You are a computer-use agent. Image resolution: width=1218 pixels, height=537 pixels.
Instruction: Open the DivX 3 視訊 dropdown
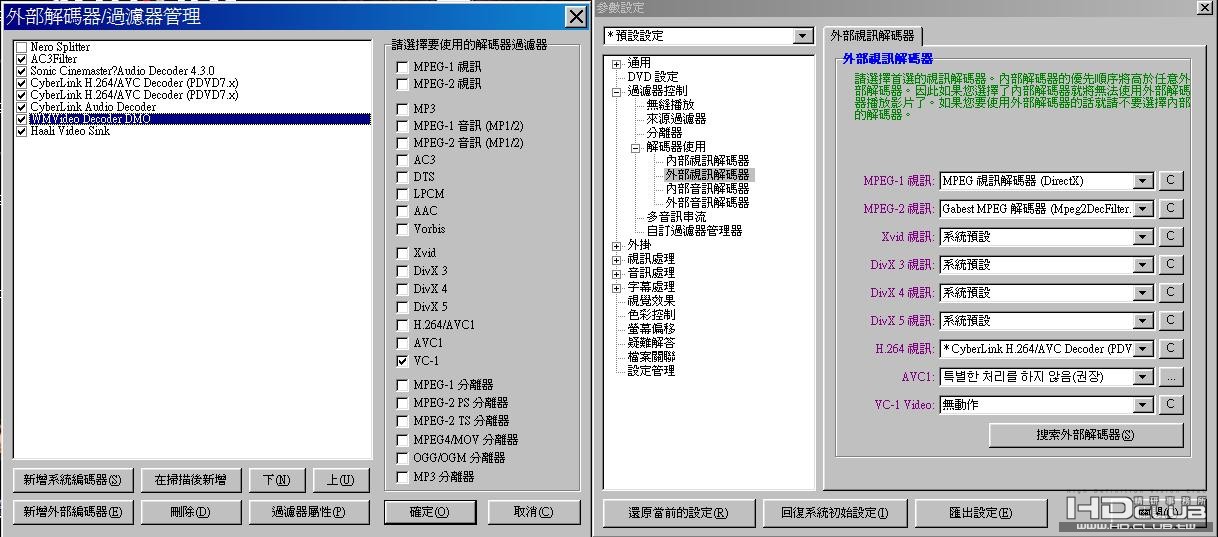tap(1144, 265)
